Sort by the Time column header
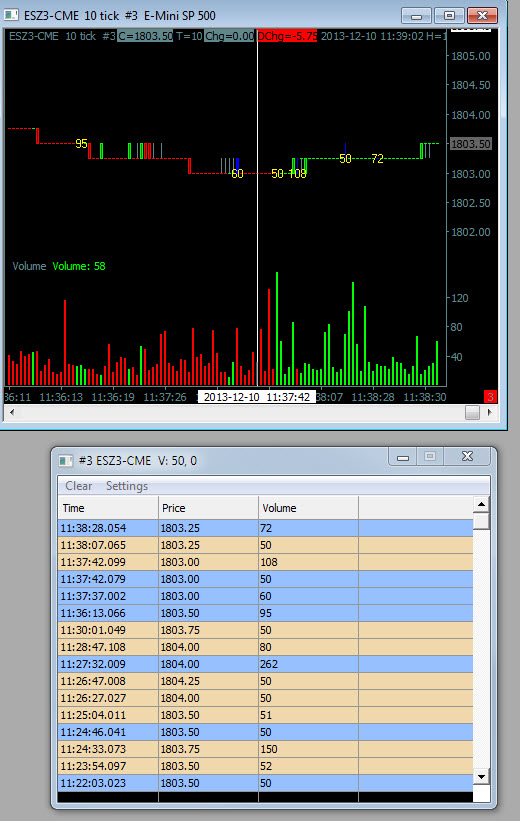The width and height of the screenshot is (520, 821). pyautogui.click(x=108, y=508)
